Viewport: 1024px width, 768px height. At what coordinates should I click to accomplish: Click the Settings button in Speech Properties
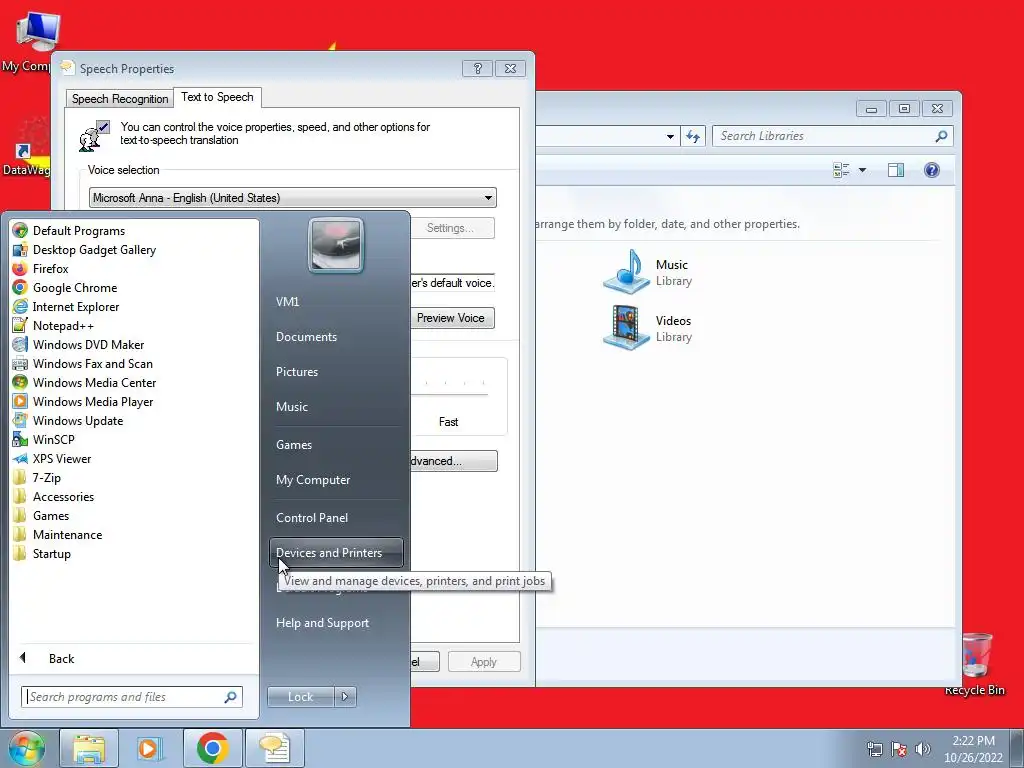click(450, 228)
